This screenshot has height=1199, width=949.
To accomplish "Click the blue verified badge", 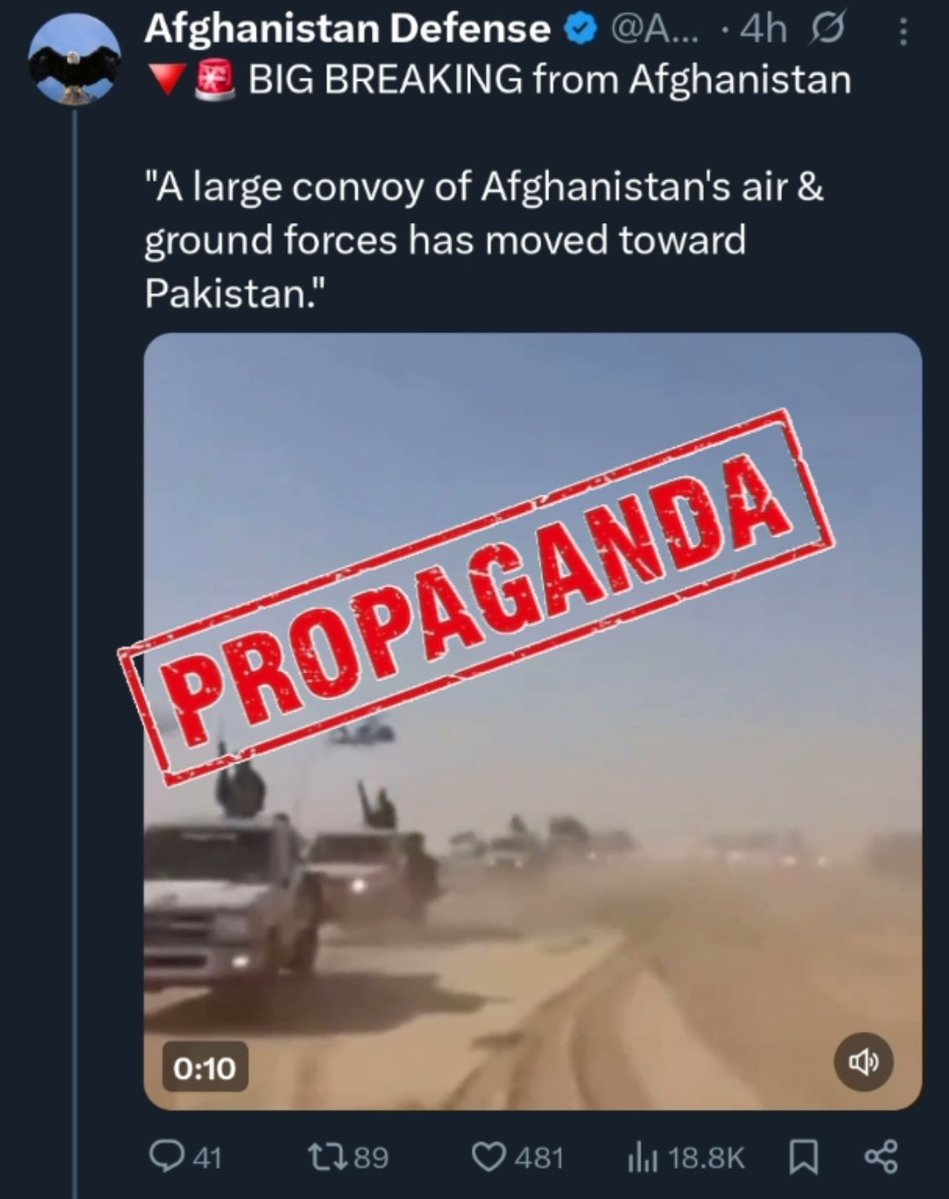I will (581, 31).
